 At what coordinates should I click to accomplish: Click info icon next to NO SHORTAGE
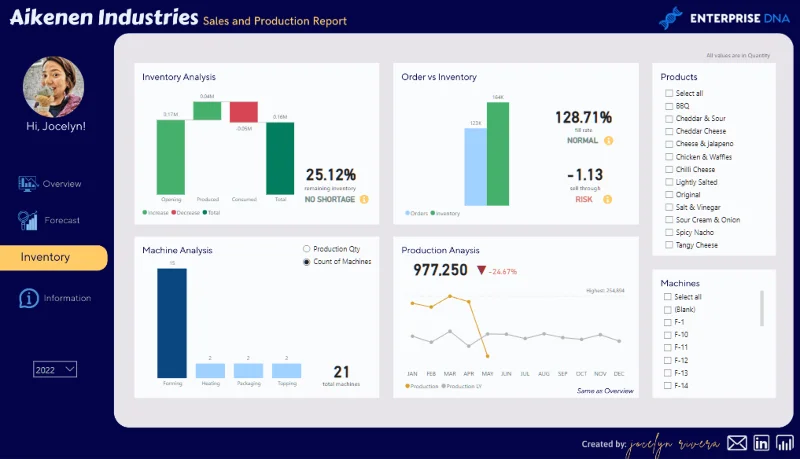click(364, 199)
